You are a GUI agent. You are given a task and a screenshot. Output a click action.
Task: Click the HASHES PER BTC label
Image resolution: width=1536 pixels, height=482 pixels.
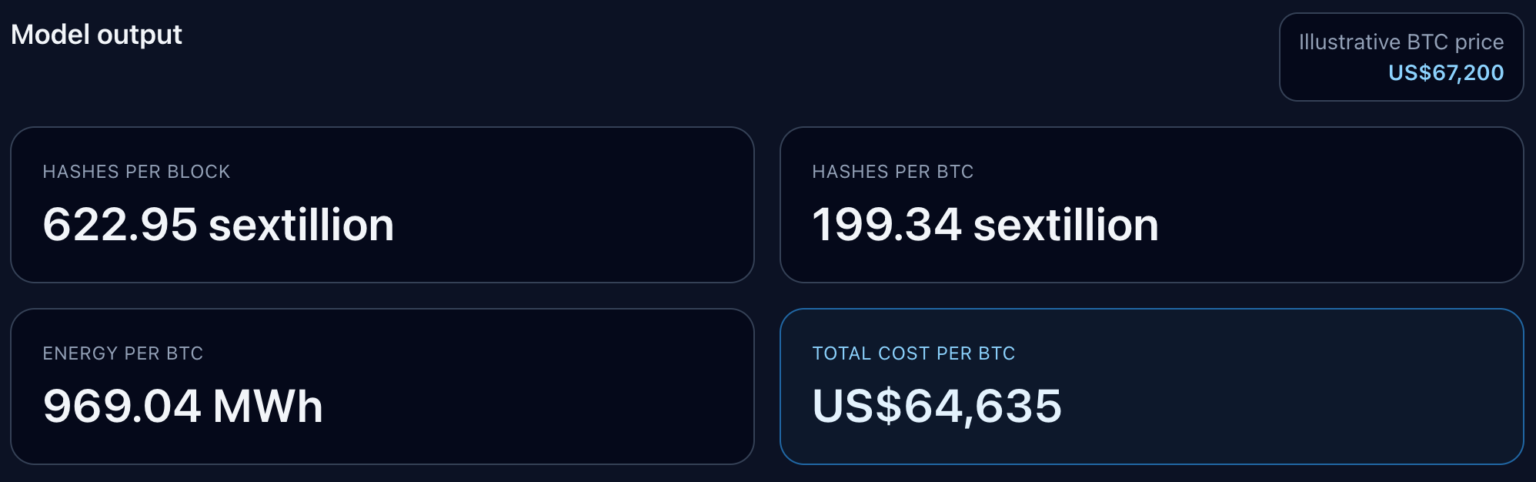pos(892,172)
